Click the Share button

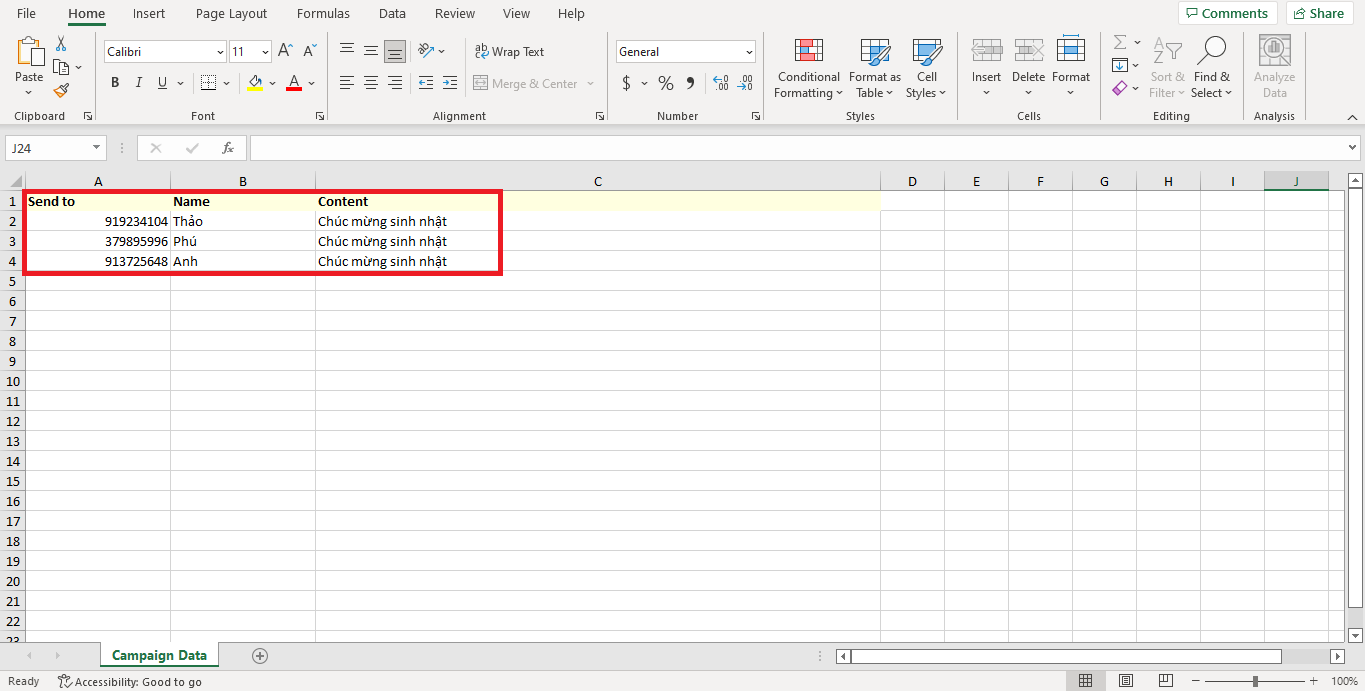tap(1316, 13)
